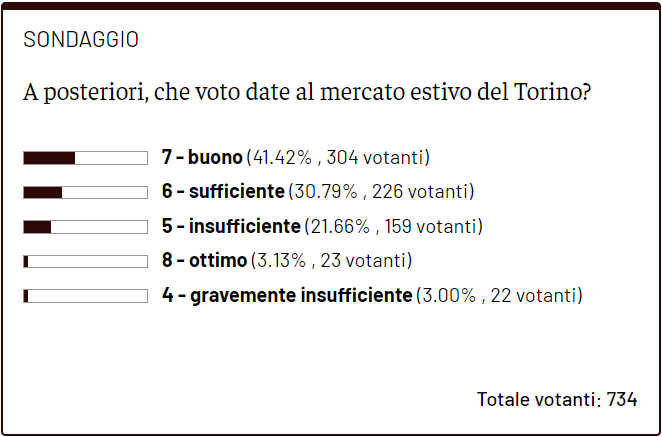This screenshot has width=662, height=437.
Task: Click the bar for 4 - gravemente insufficiente
Action: pyautogui.click(x=85, y=296)
